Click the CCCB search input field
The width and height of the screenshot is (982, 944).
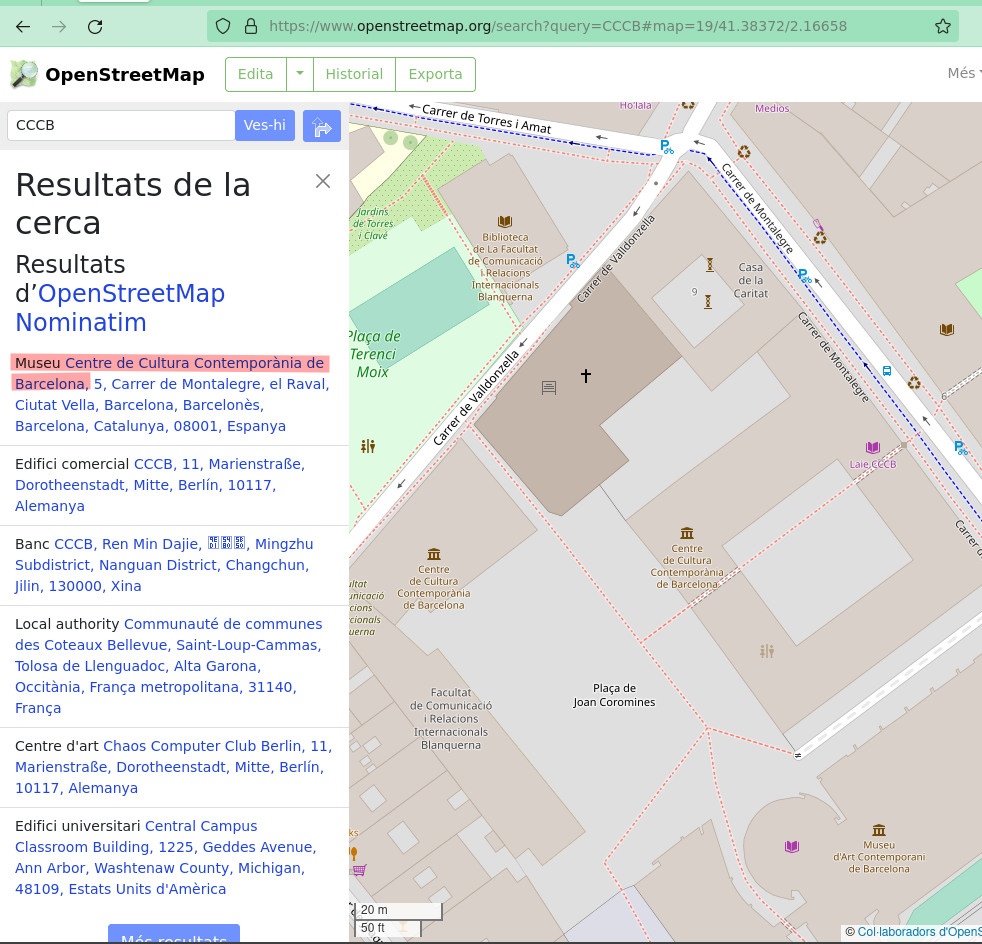[121, 125]
